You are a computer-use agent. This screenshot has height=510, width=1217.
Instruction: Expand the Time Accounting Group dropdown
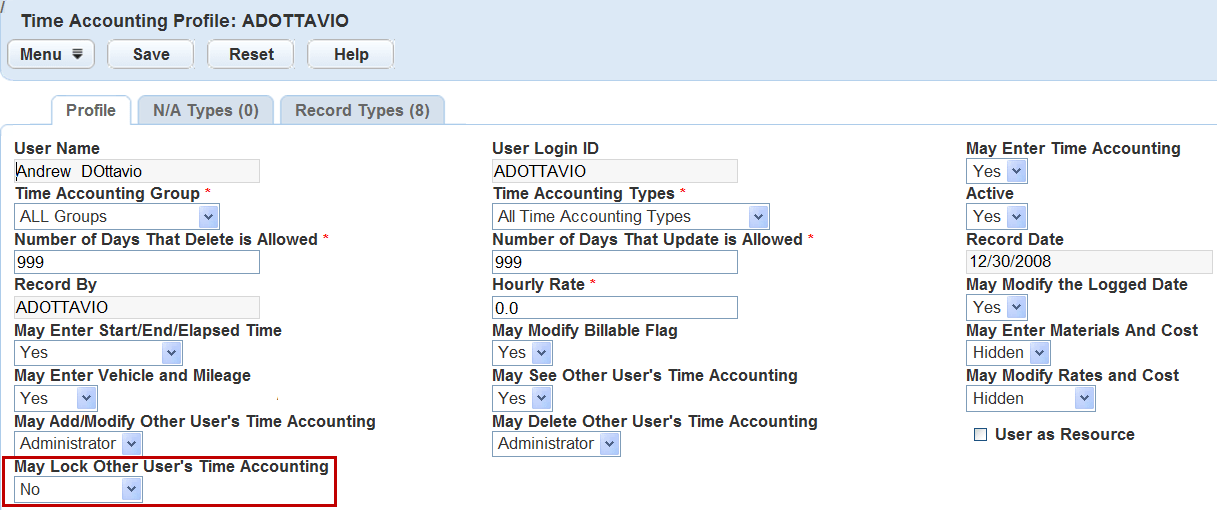pyautogui.click(x=117, y=217)
